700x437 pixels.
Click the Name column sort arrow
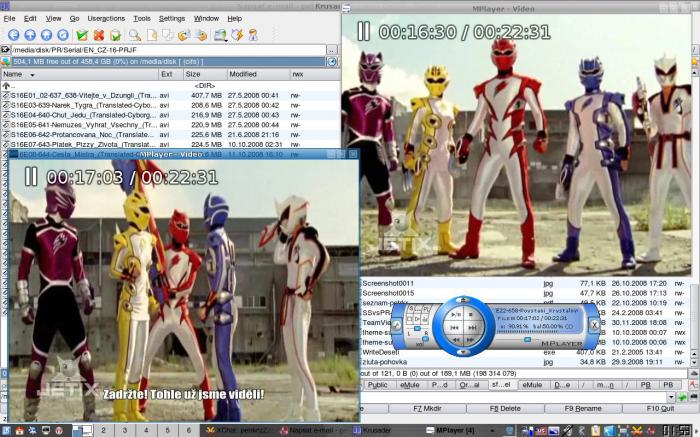pos(32,75)
